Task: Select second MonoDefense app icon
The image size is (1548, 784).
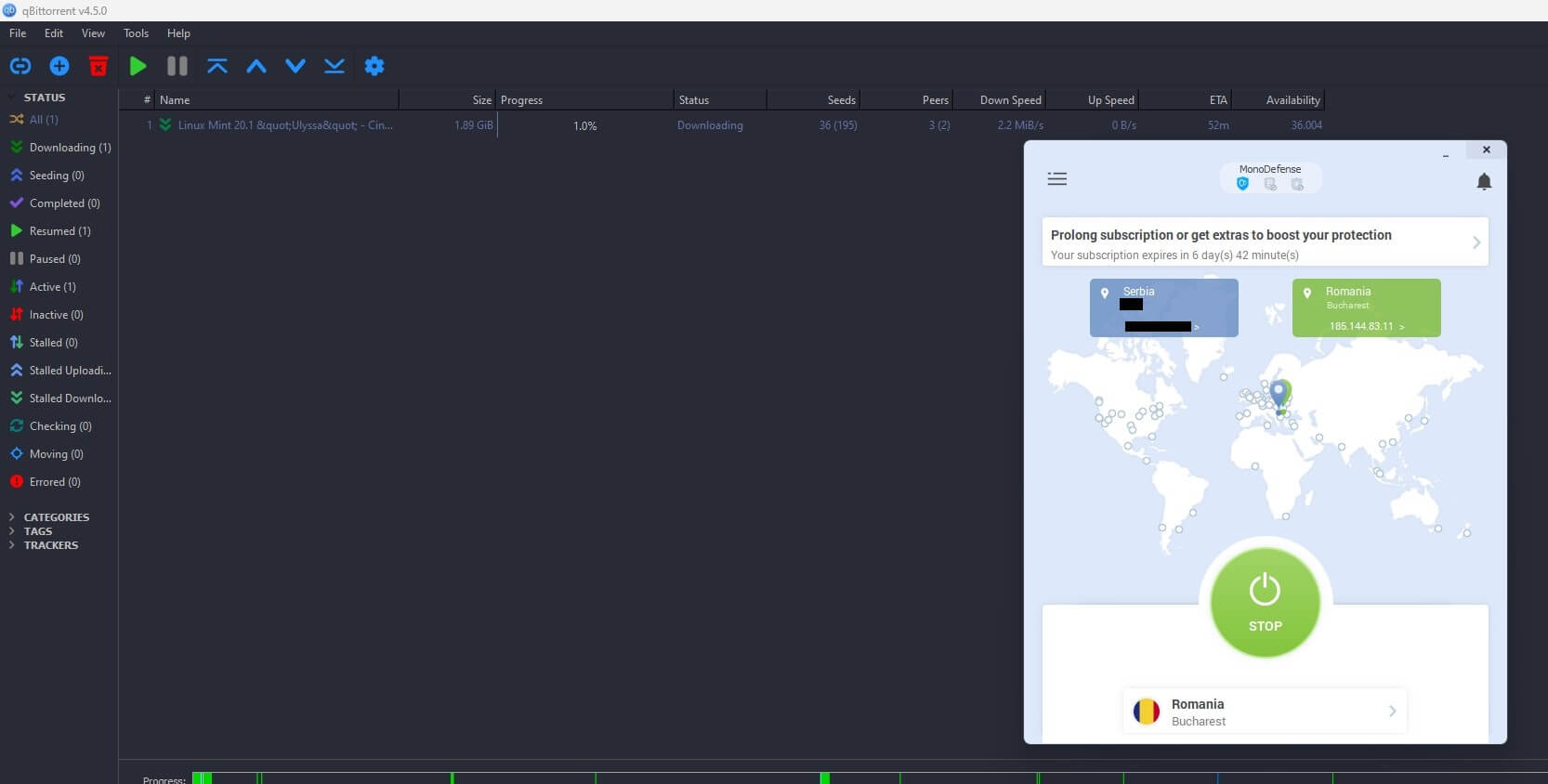Action: click(1270, 184)
